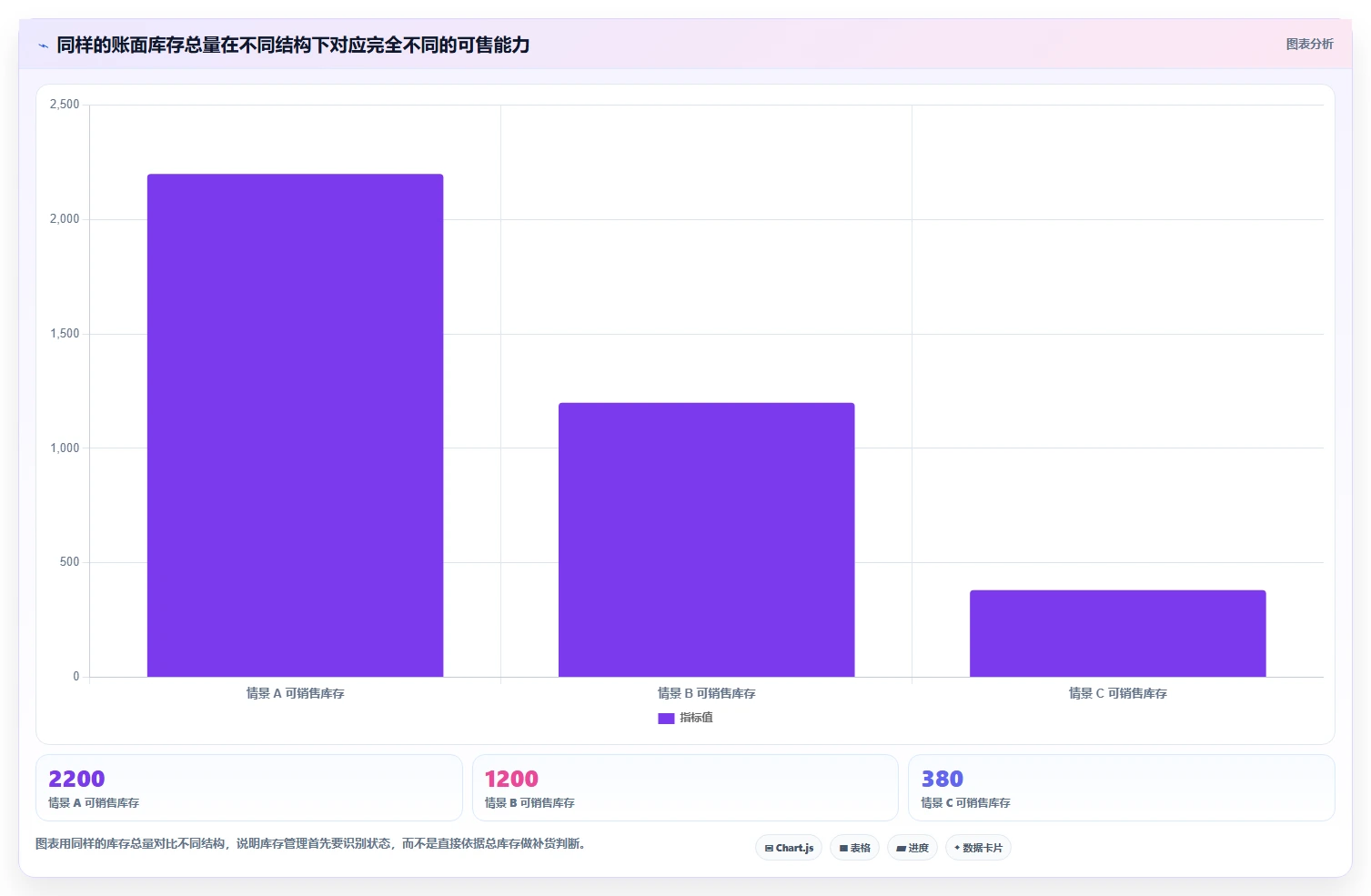Click the 500 y-axis tick label
1371x896 pixels.
pos(70,562)
